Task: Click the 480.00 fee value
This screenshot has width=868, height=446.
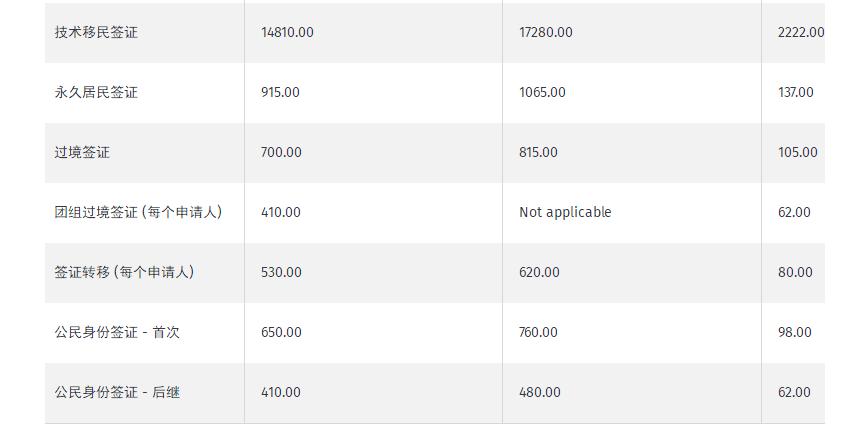Action: pyautogui.click(x=540, y=392)
